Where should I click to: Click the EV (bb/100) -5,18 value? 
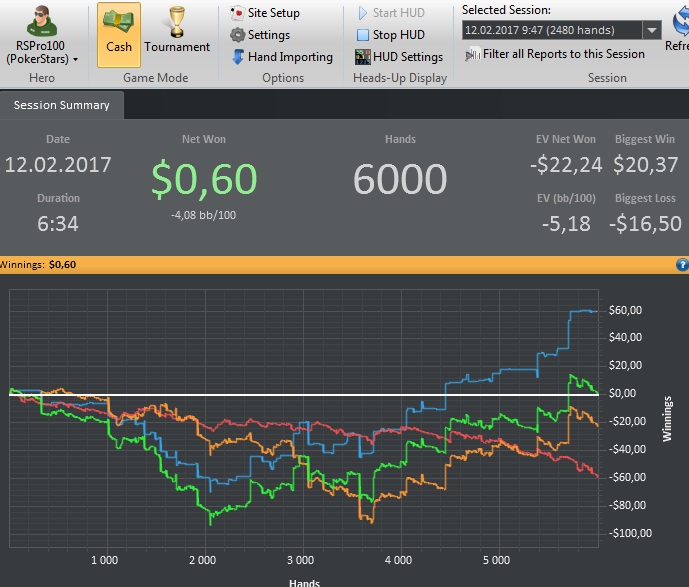tap(566, 224)
